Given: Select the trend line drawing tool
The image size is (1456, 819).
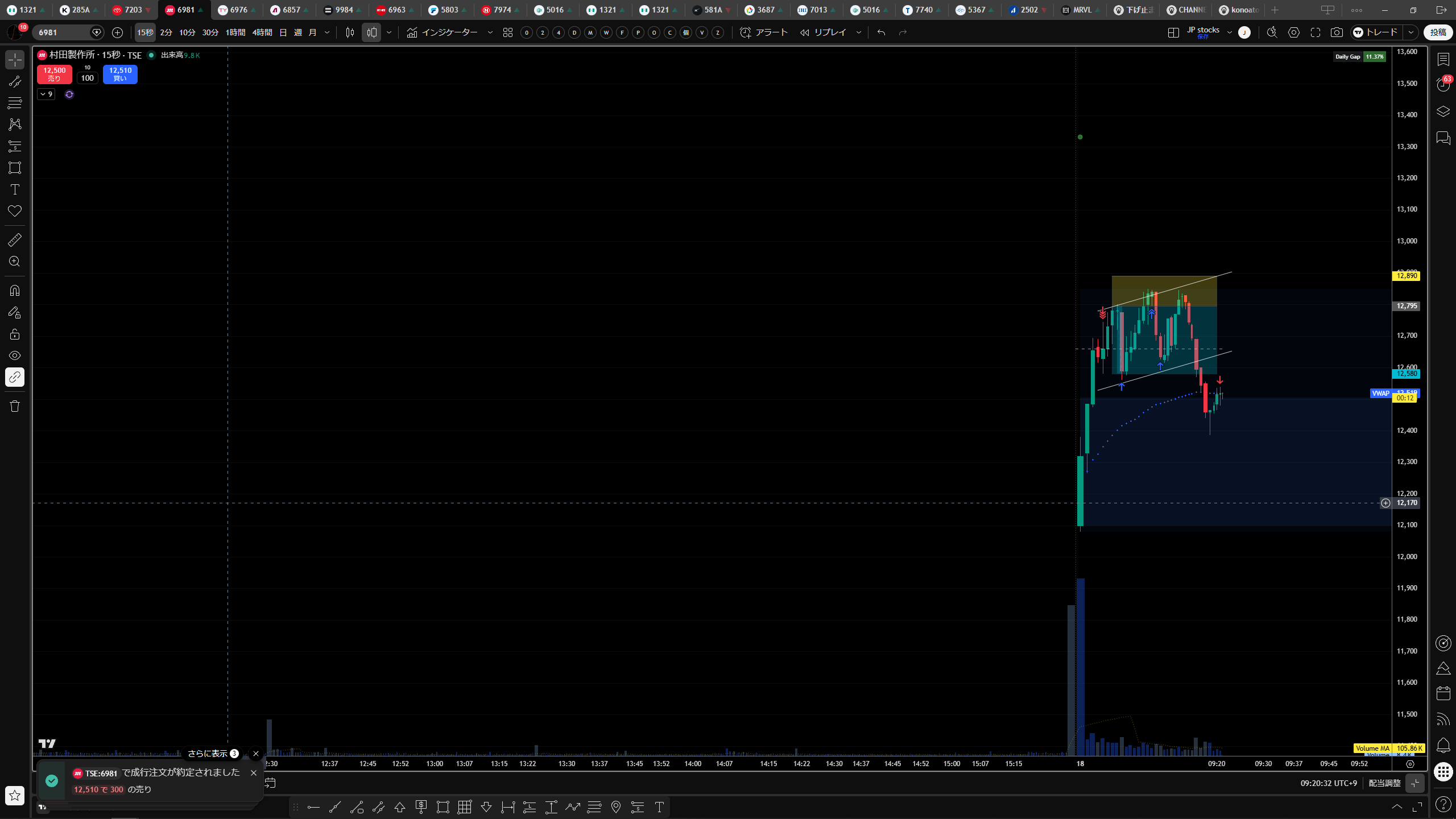Looking at the screenshot, I should click(x=15, y=81).
